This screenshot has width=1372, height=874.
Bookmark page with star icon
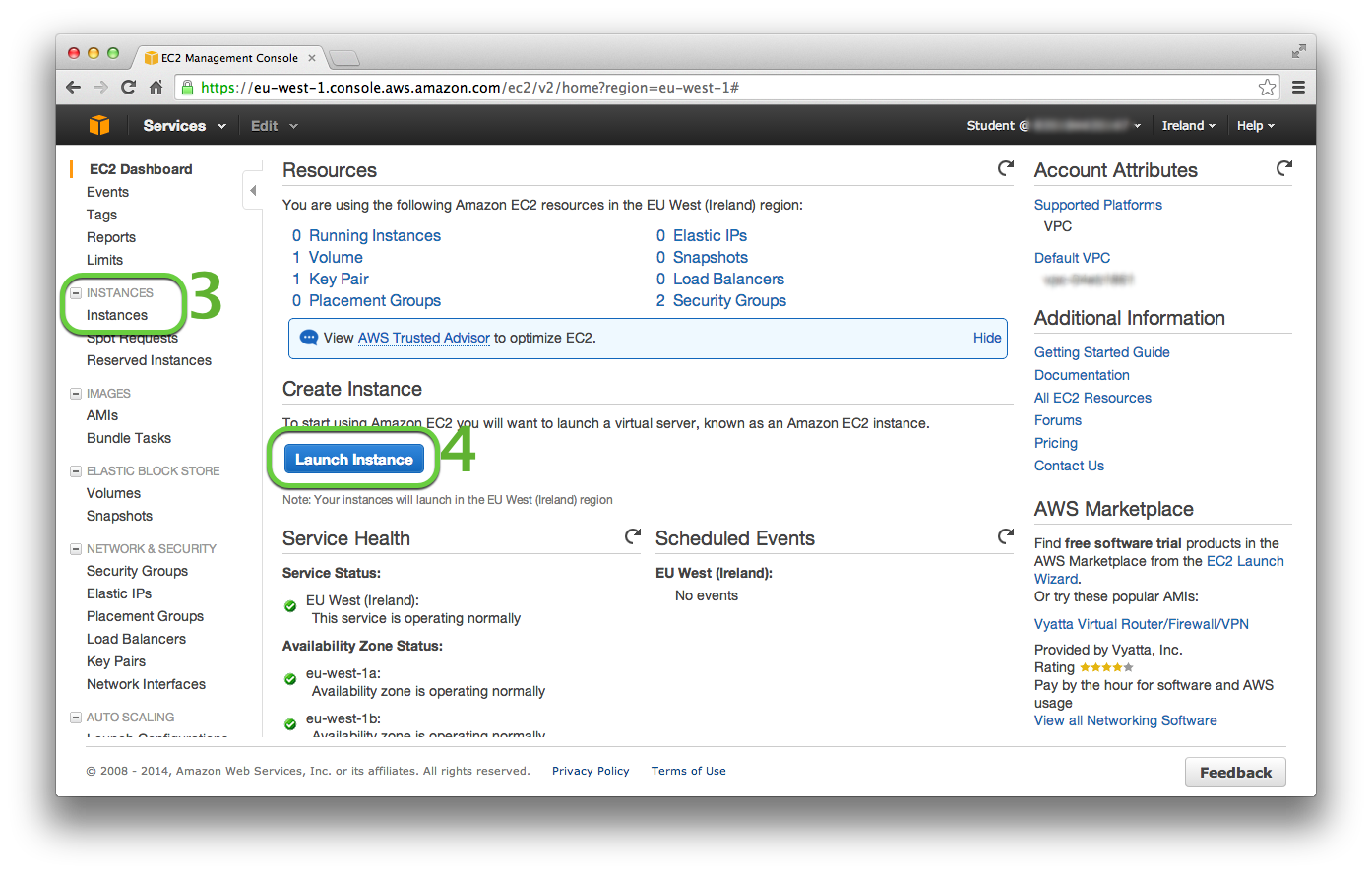pos(1267,88)
